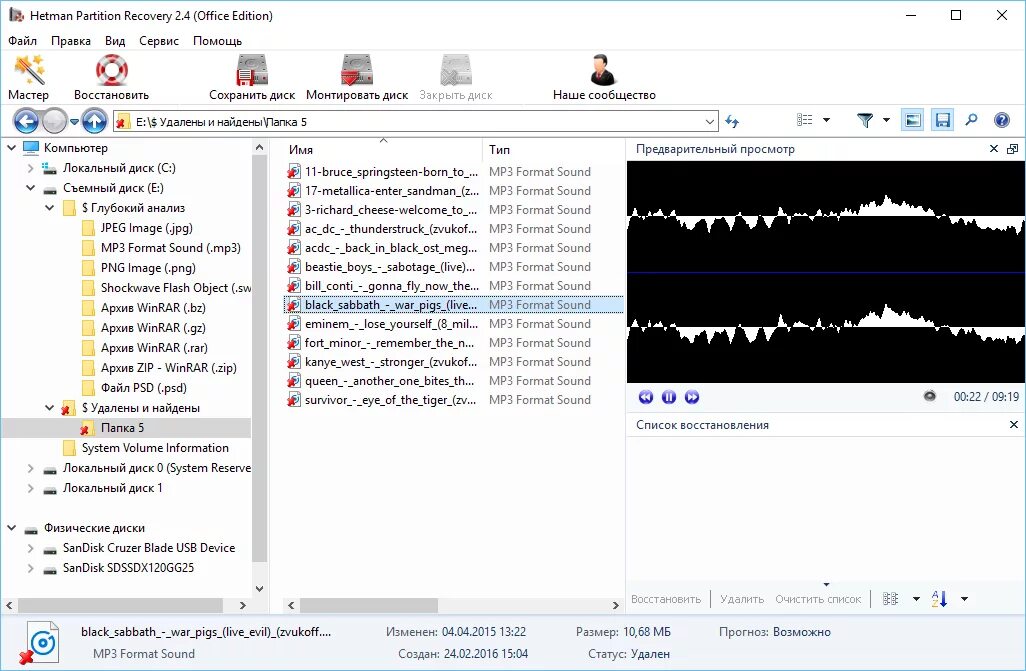
Task: Click the file list horizontal scrollbar
Action: tap(368, 606)
